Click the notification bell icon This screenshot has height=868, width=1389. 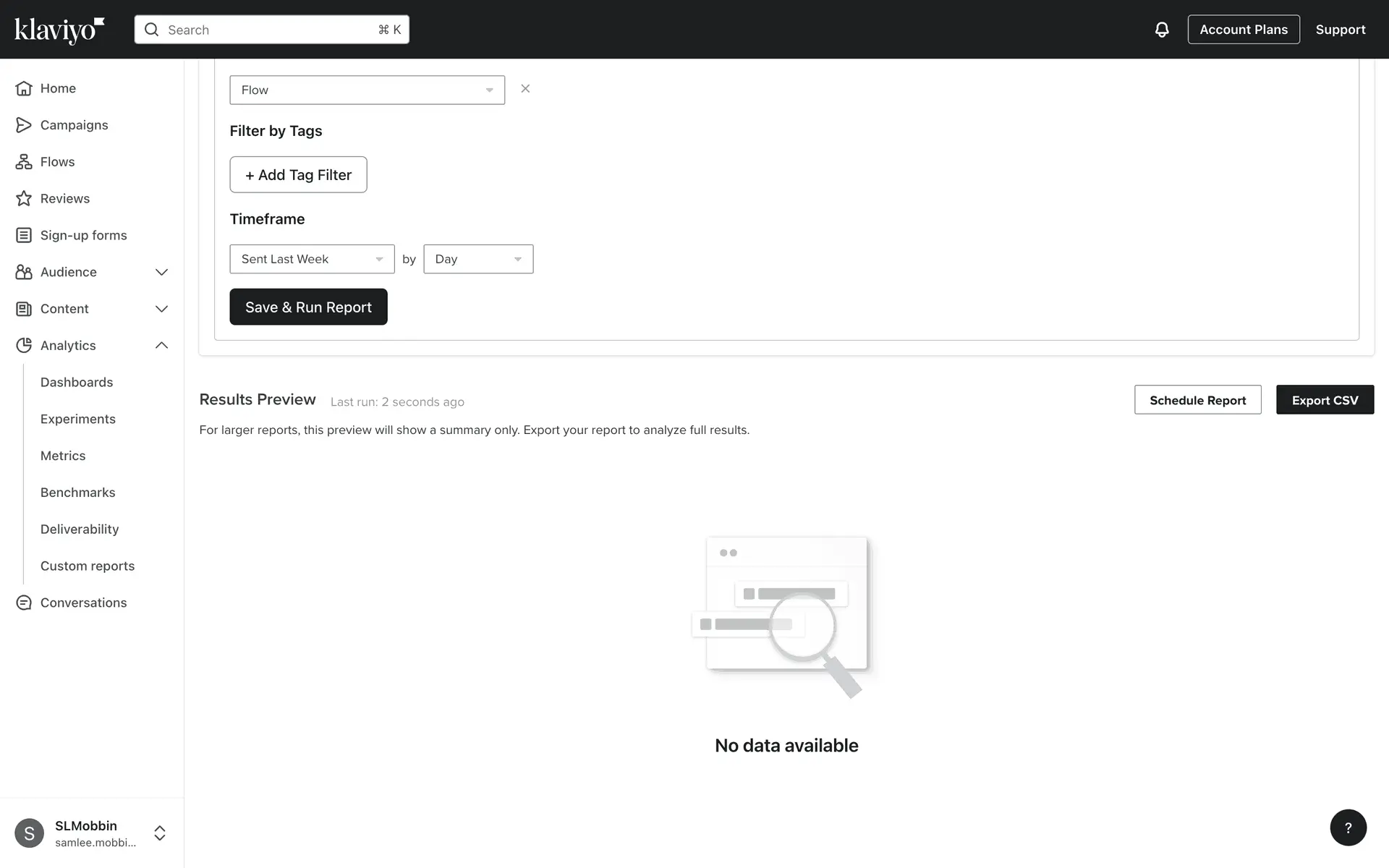click(x=1161, y=30)
